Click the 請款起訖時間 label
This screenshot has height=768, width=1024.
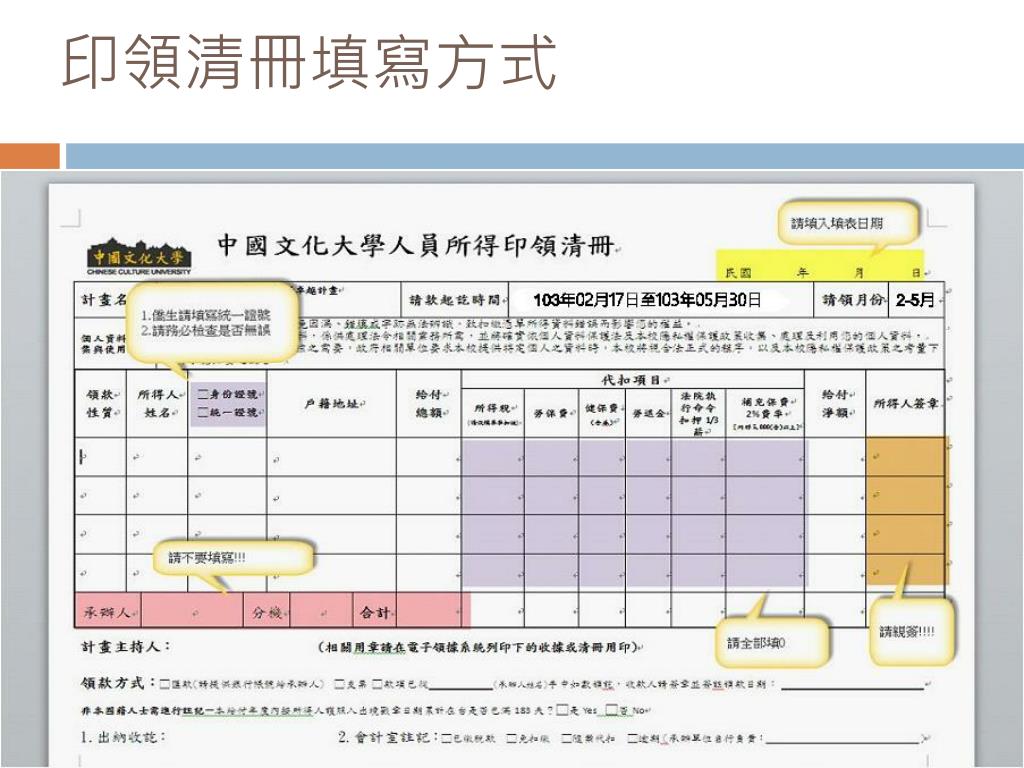454,300
